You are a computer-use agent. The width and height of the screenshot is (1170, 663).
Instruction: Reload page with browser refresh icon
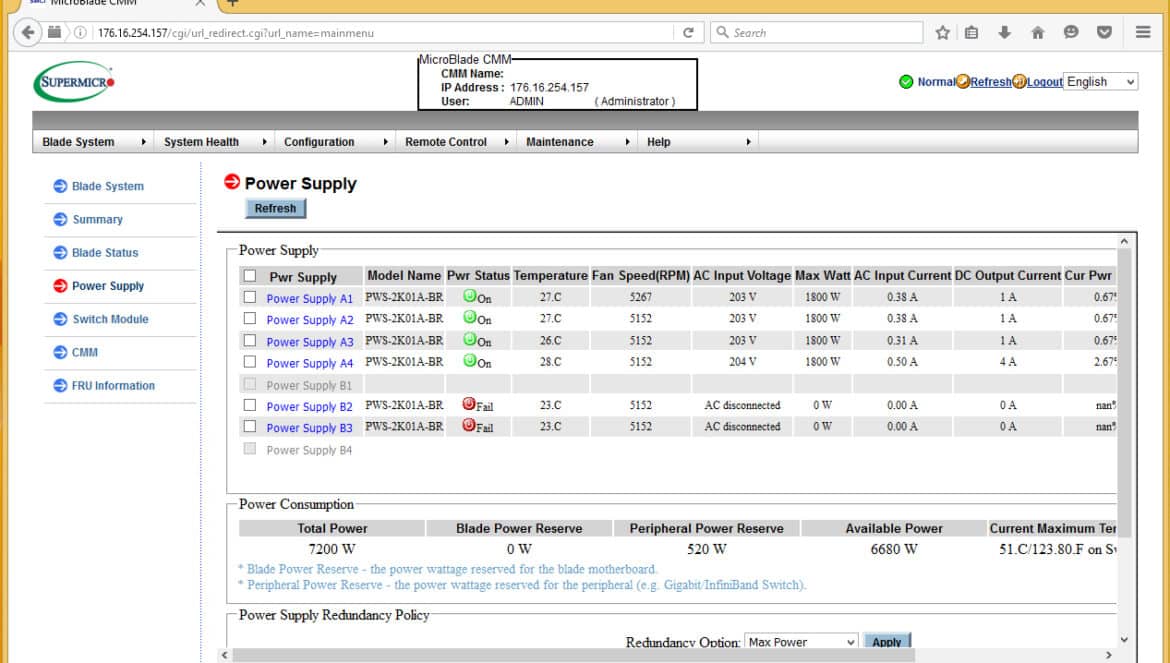688,32
